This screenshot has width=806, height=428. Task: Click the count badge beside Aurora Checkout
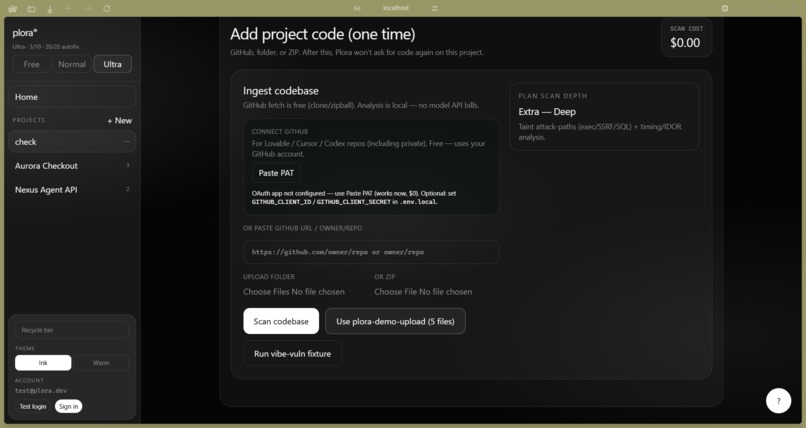click(x=127, y=165)
